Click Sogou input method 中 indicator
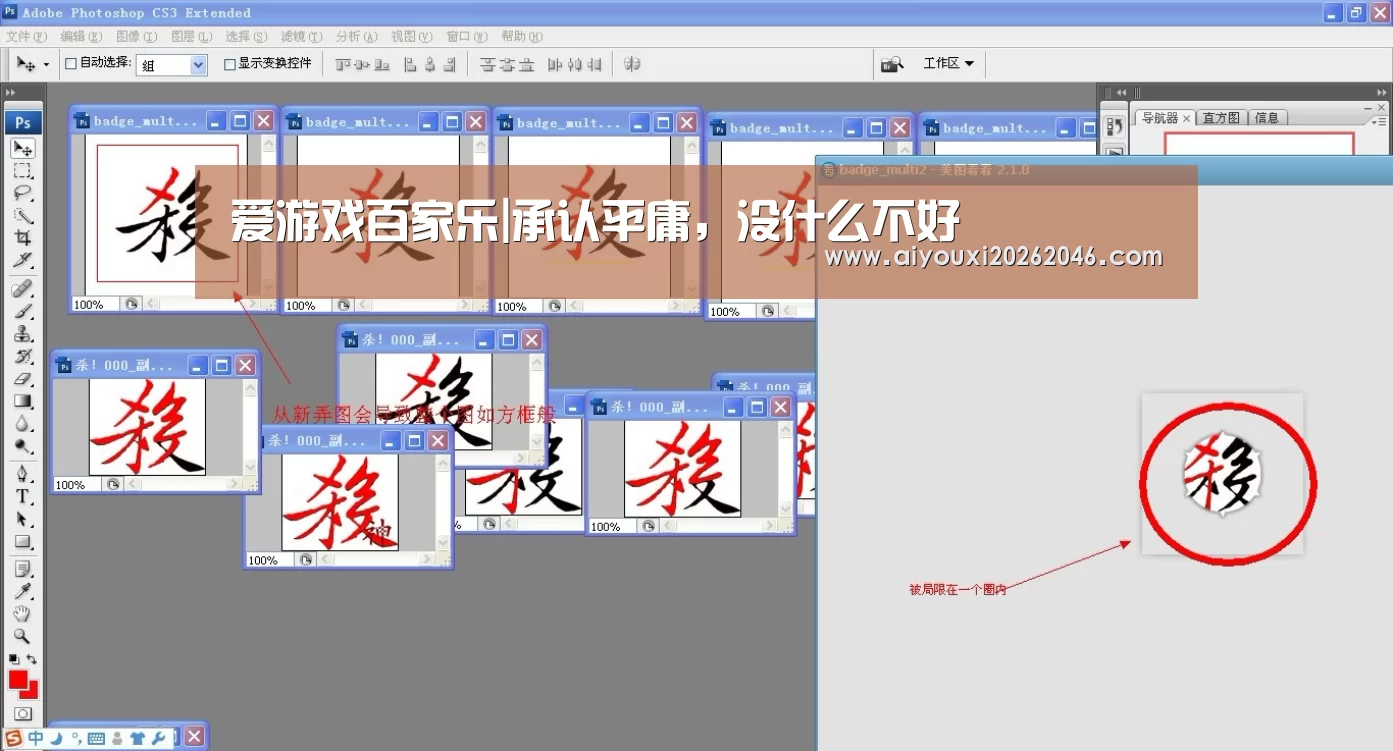 (x=35, y=739)
